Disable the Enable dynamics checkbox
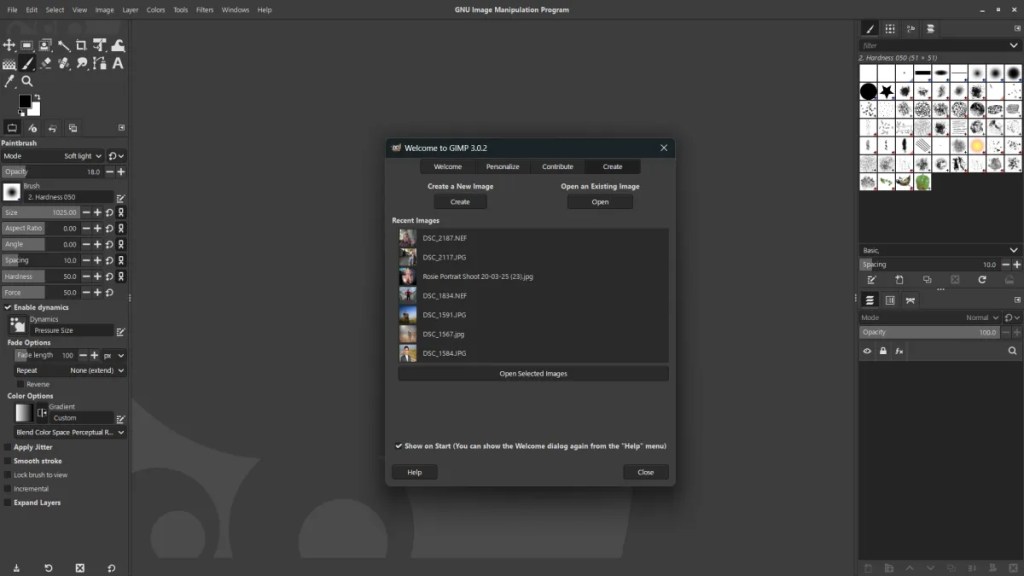Image resolution: width=1024 pixels, height=576 pixels. pyautogui.click(x=8, y=307)
